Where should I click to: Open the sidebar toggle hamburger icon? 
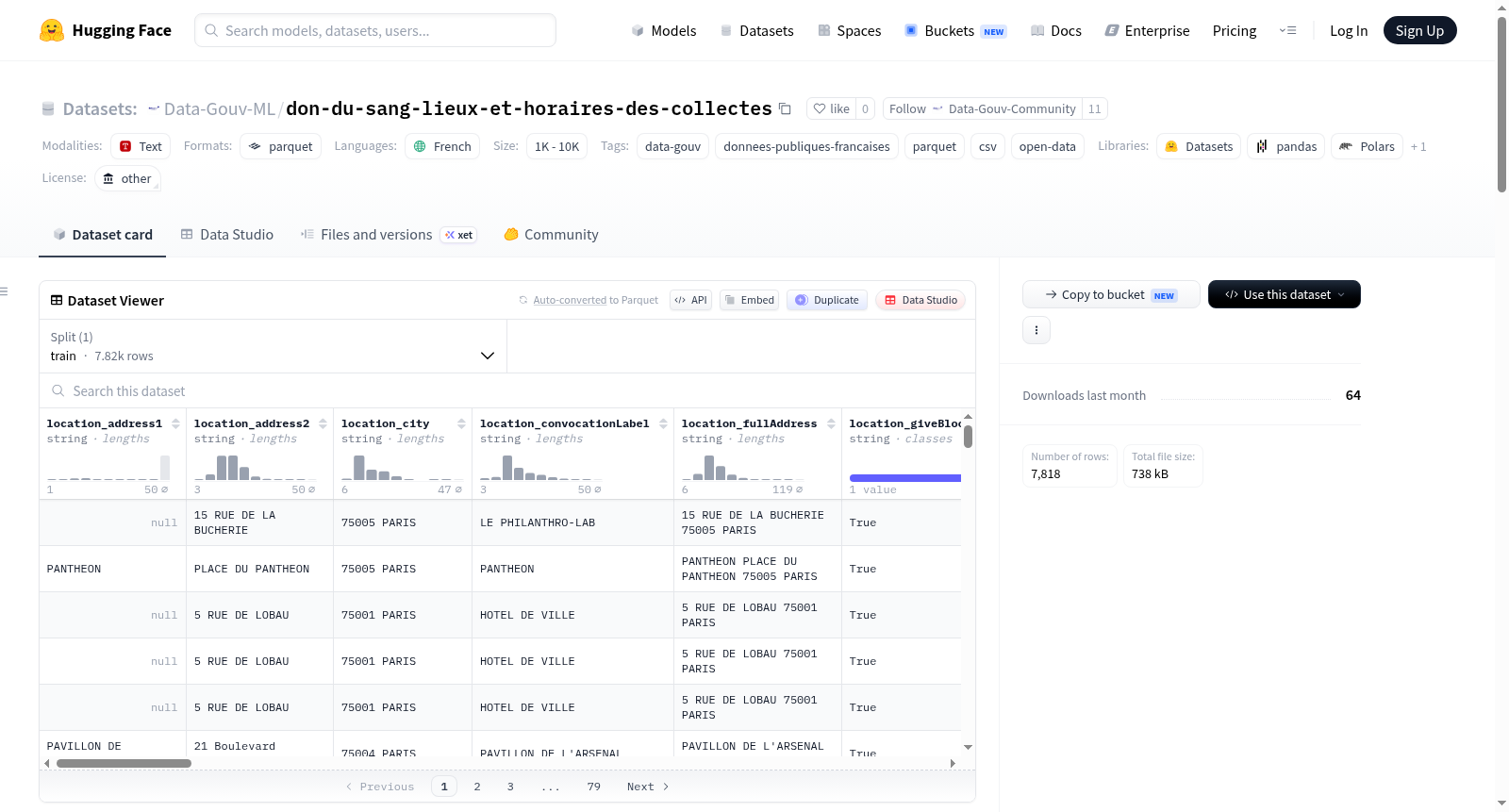pyautogui.click(x=5, y=291)
